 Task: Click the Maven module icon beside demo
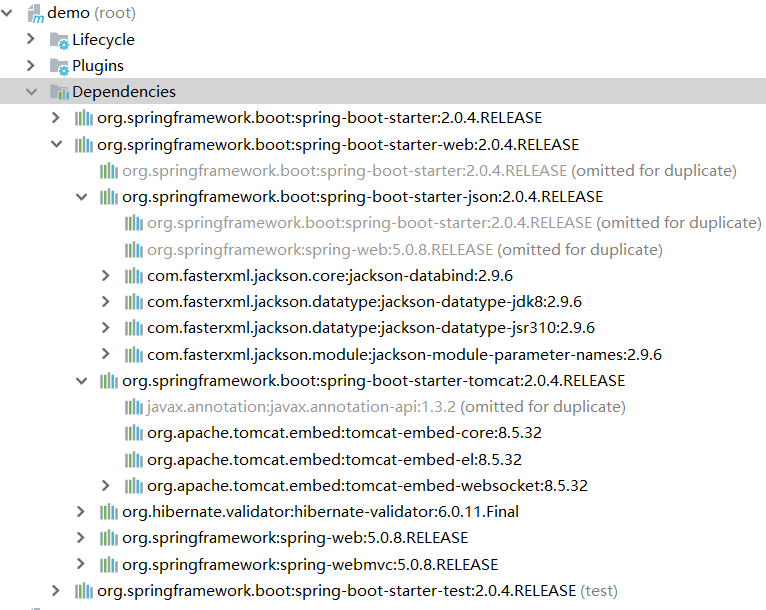click(35, 15)
